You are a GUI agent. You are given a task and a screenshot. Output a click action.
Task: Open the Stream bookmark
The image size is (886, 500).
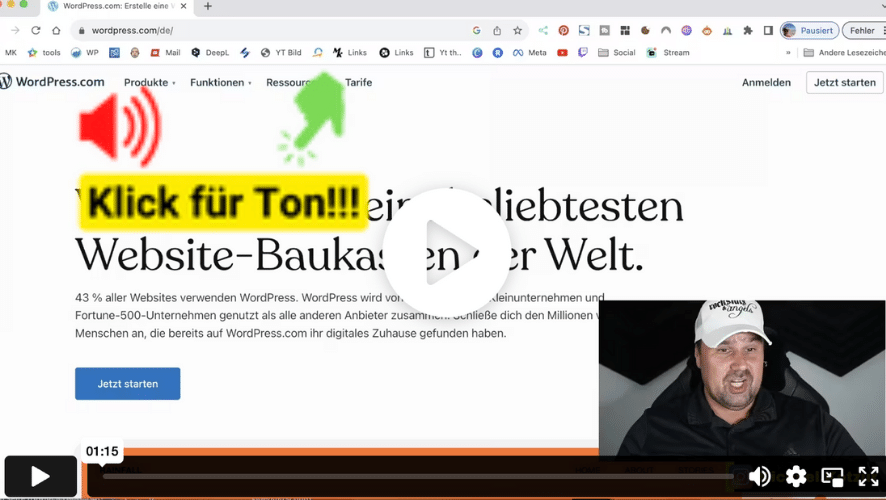668,53
